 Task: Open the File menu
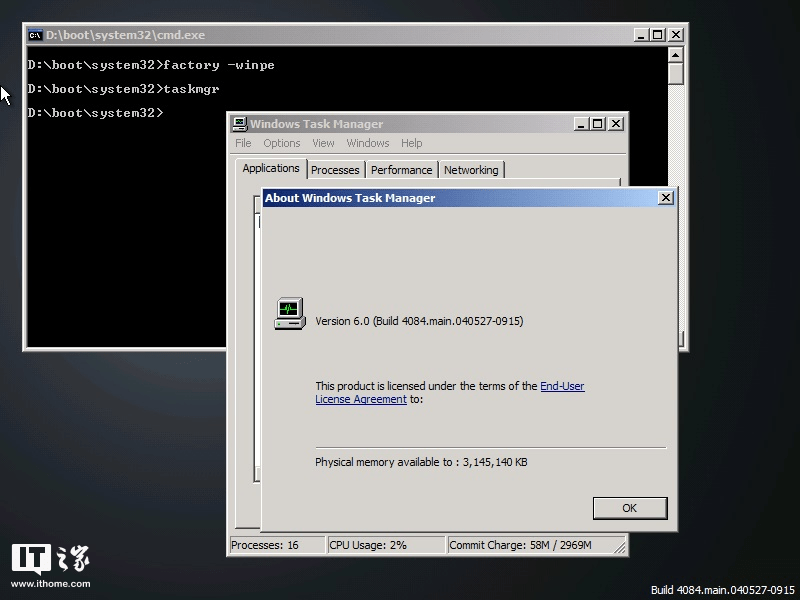tap(242, 143)
